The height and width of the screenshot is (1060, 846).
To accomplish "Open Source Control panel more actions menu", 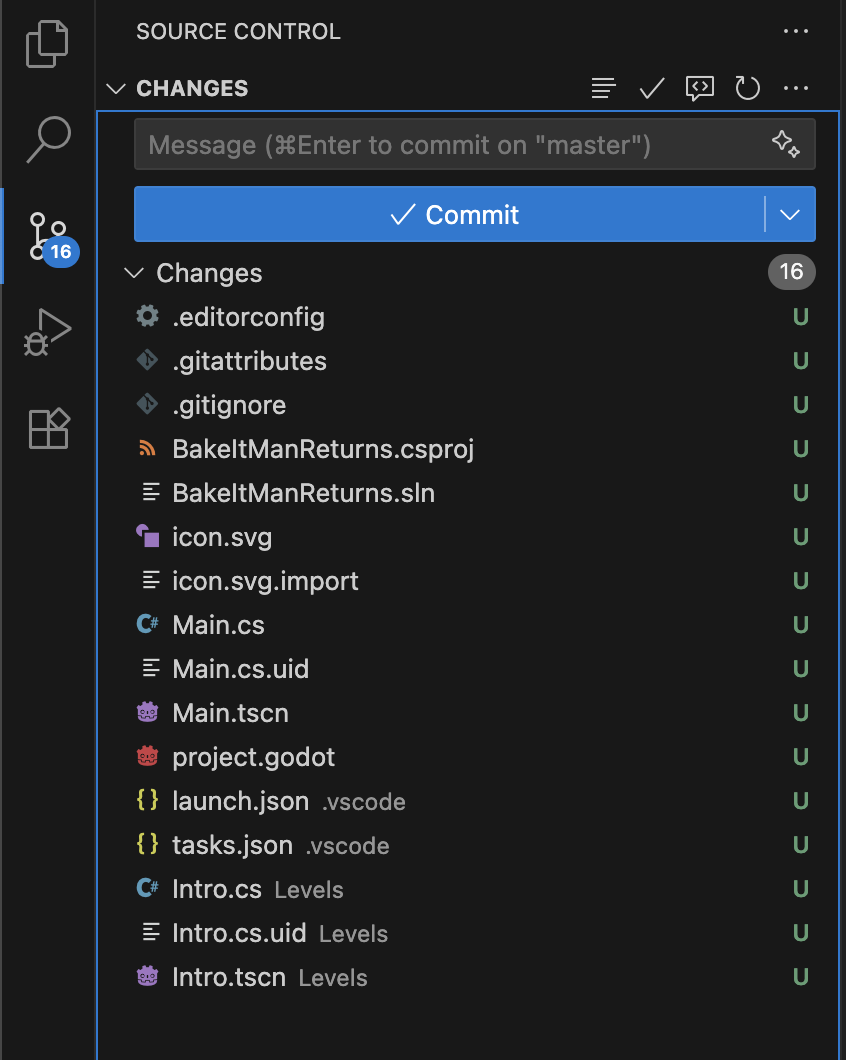I will tap(795, 31).
